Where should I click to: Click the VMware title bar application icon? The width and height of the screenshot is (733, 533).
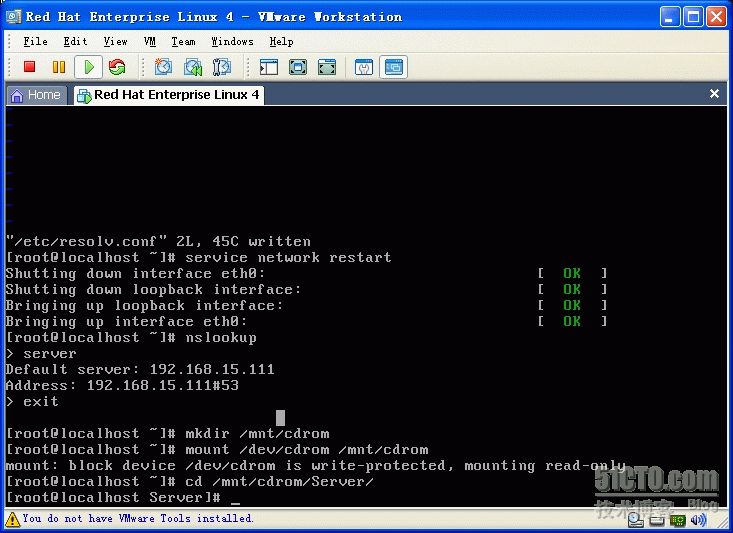click(x=13, y=17)
